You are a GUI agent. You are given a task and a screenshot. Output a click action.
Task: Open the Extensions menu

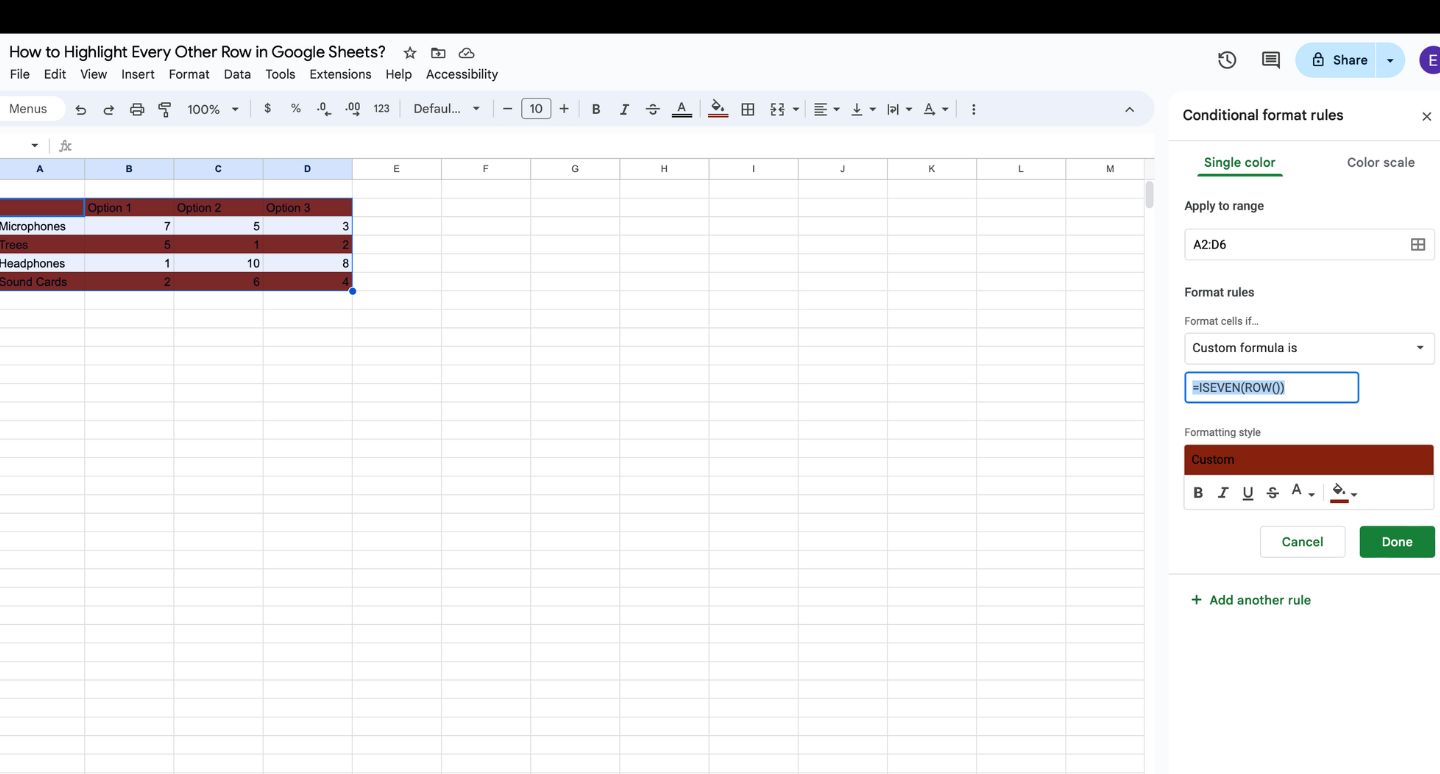coord(339,74)
